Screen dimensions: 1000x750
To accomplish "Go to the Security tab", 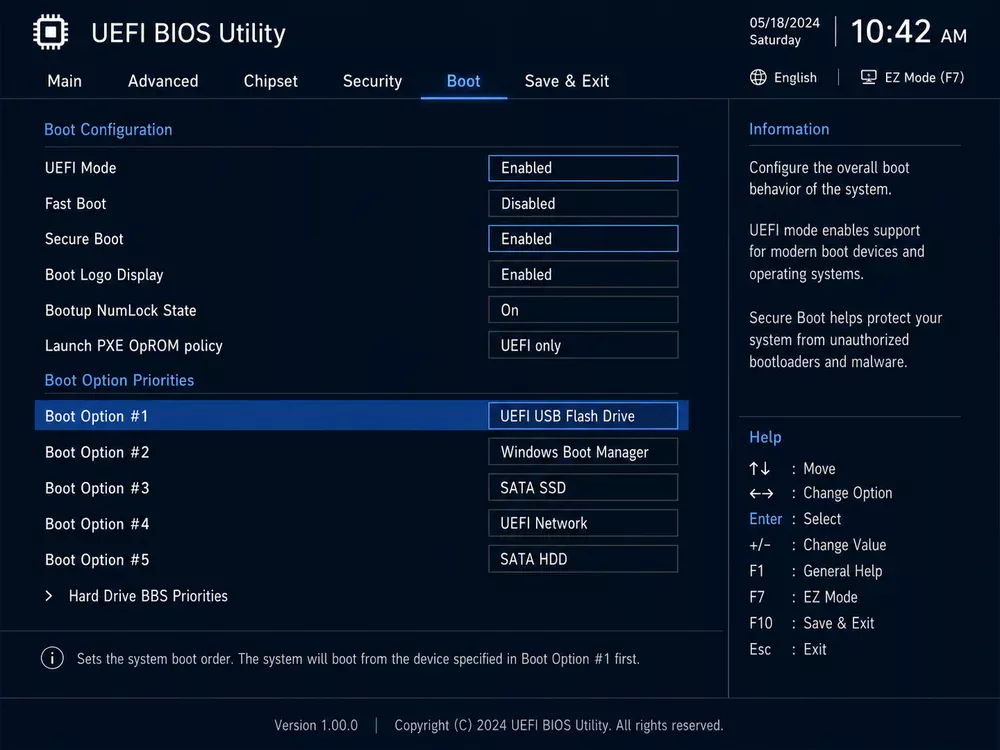I will (x=372, y=81).
